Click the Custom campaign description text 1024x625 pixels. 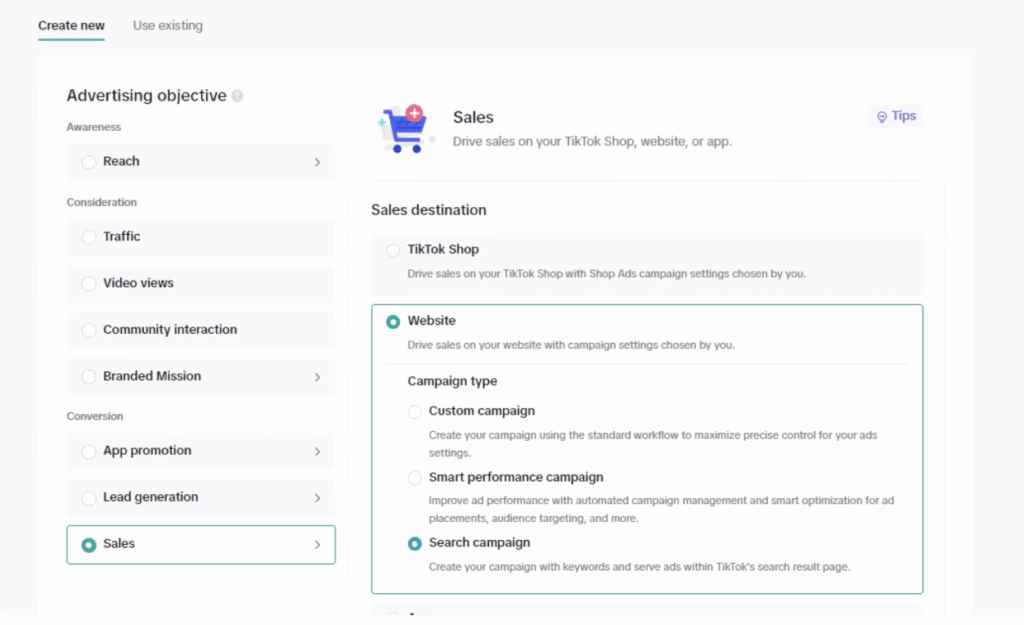click(652, 444)
